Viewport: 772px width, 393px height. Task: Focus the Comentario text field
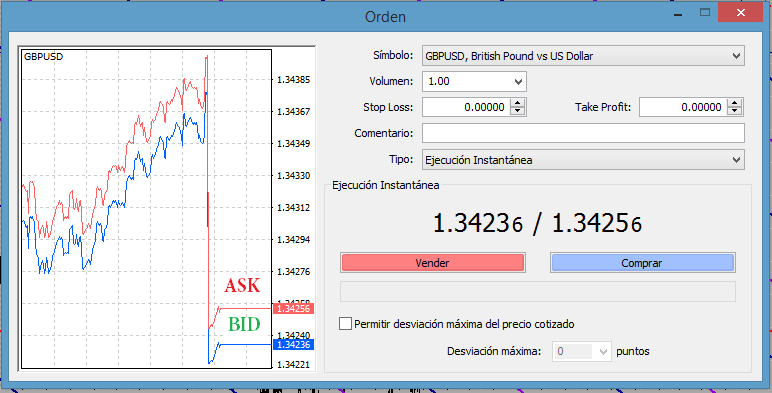click(583, 133)
